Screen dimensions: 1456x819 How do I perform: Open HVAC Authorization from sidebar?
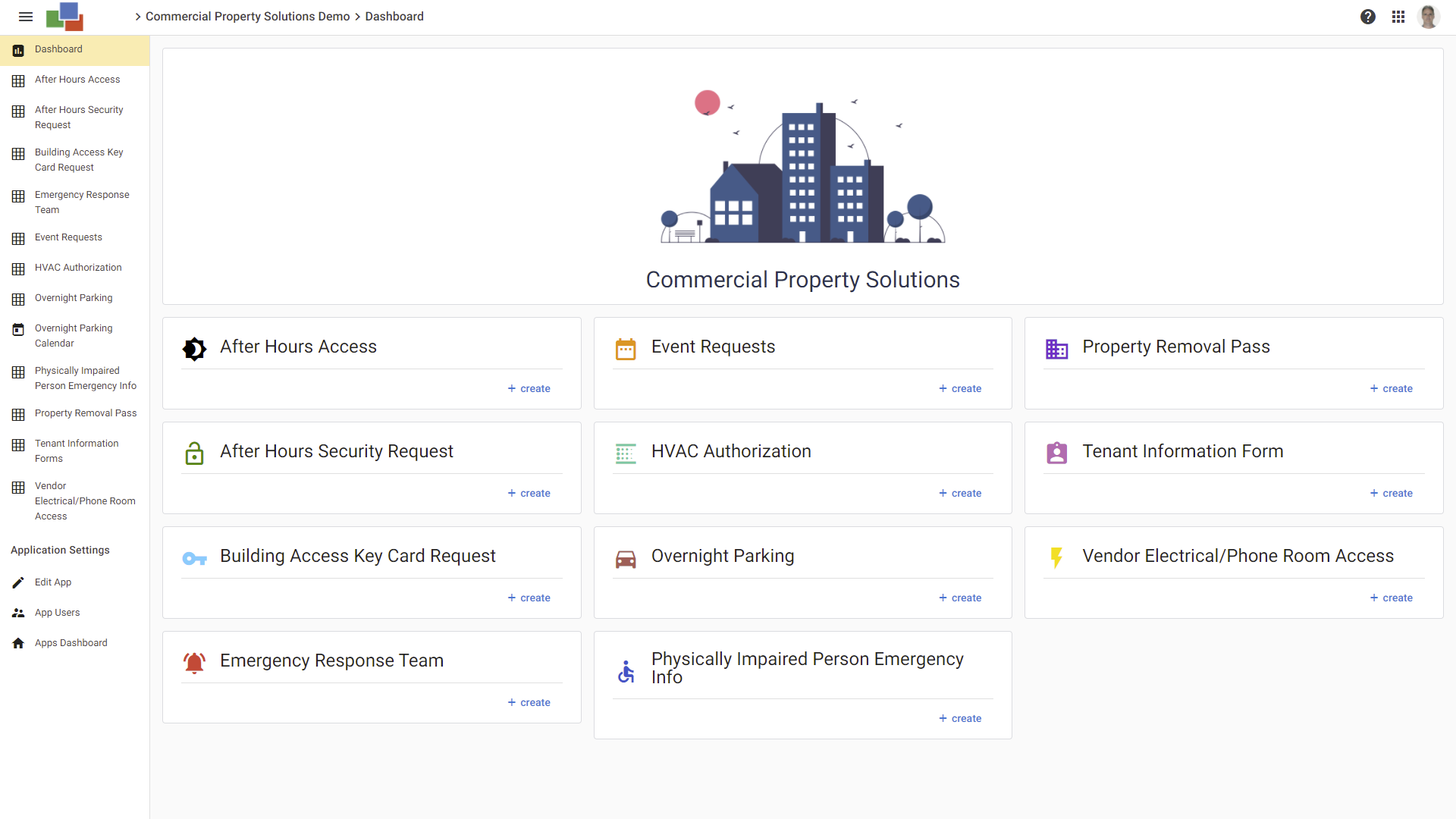78,268
